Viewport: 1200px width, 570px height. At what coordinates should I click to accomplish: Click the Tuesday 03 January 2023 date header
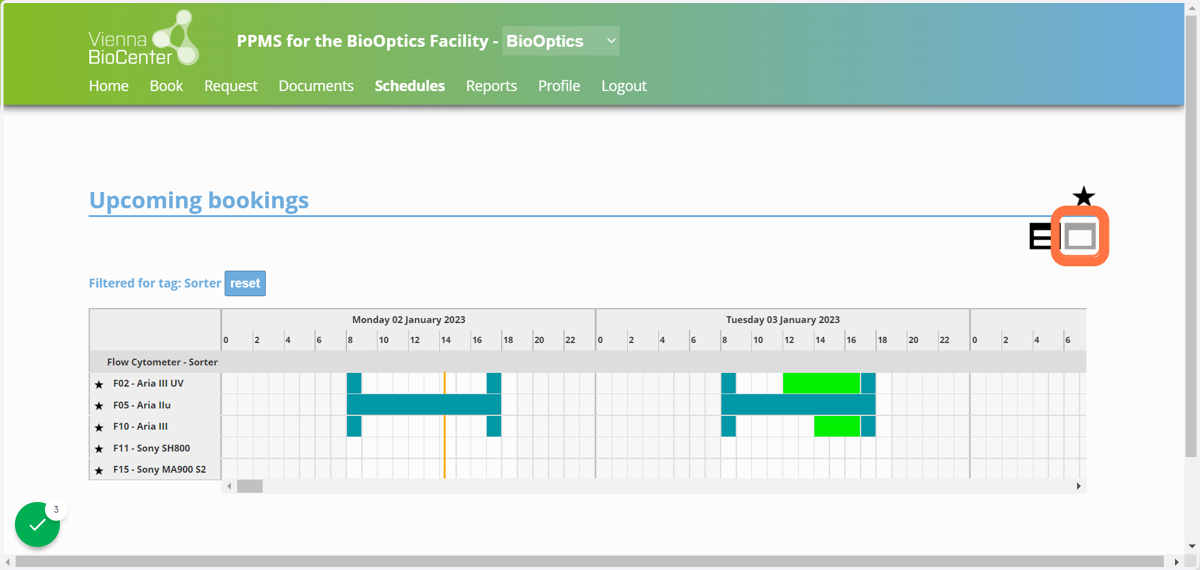click(x=783, y=320)
